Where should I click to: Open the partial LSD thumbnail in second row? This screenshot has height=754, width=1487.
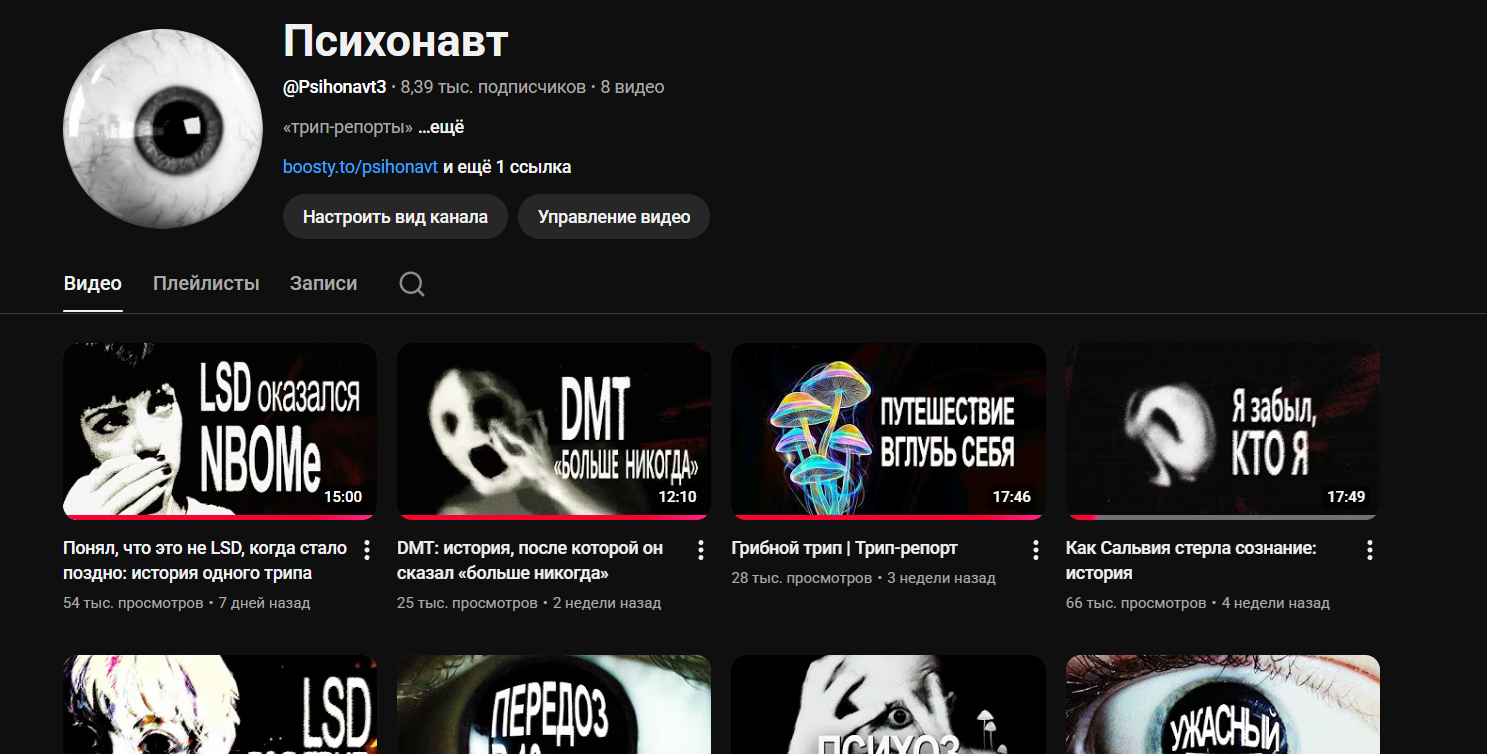pos(220,704)
